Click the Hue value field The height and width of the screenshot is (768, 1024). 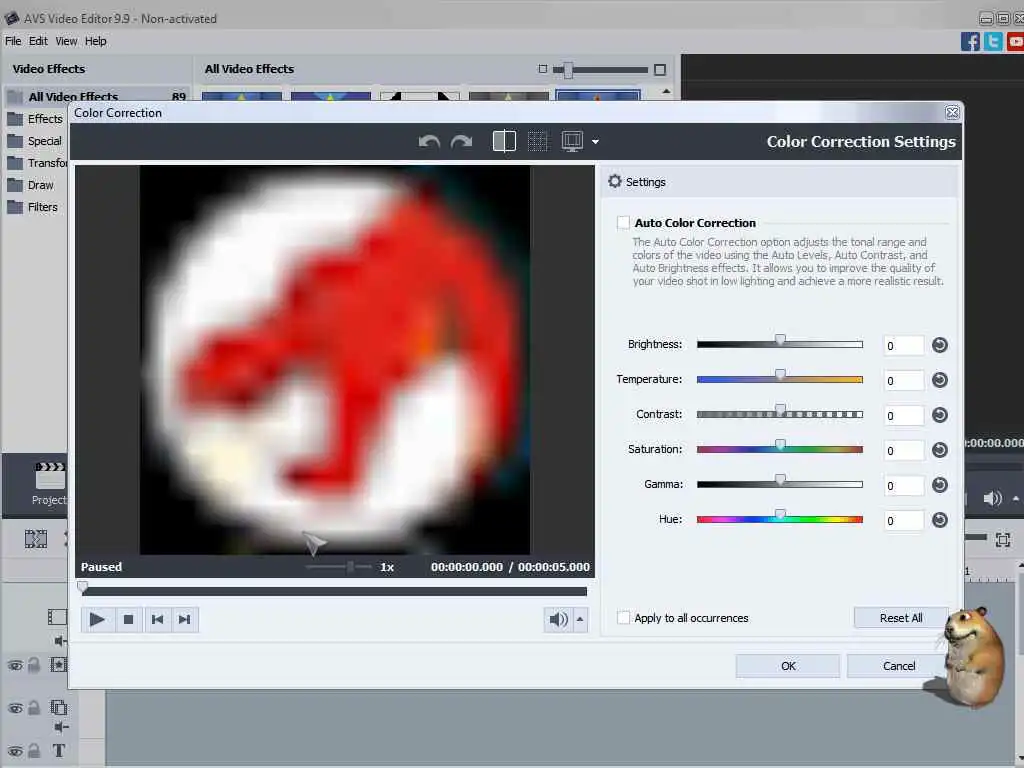pos(904,520)
